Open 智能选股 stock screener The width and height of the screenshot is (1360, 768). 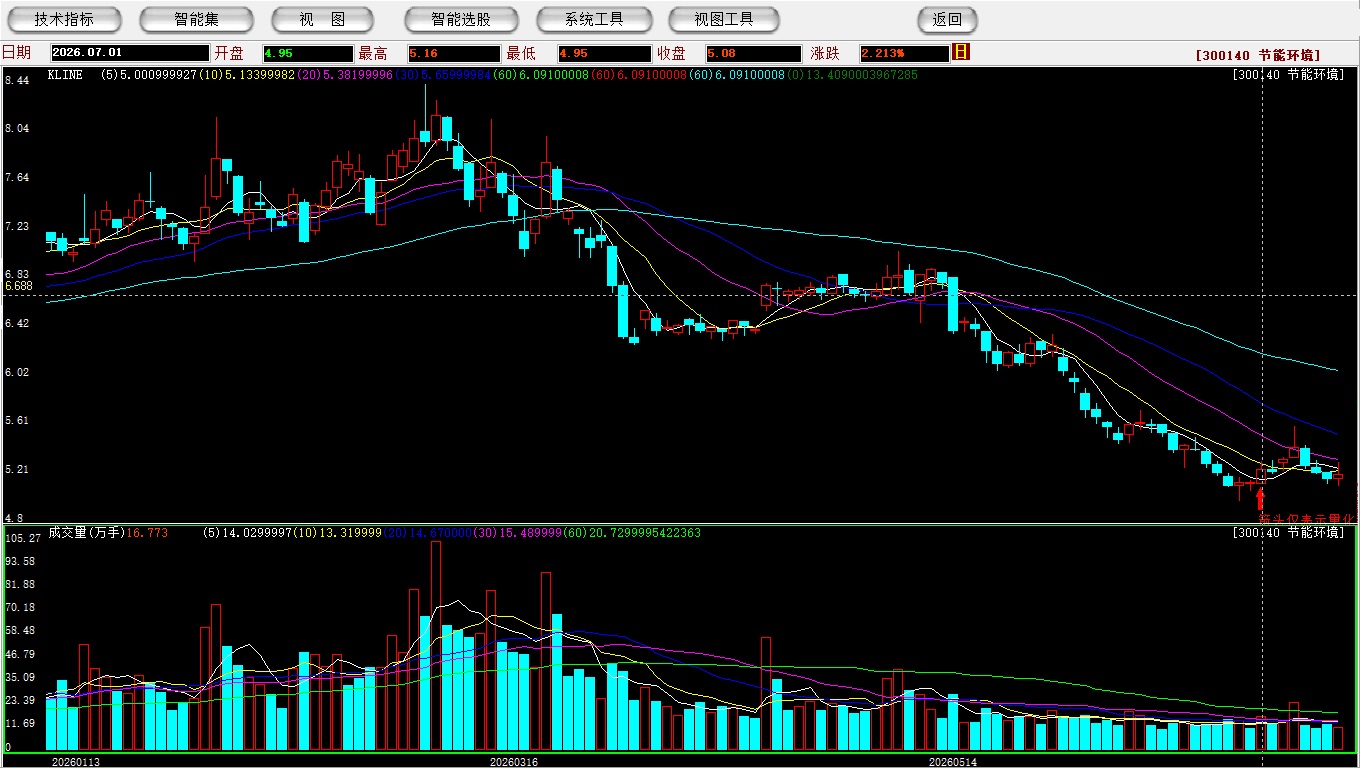[461, 19]
